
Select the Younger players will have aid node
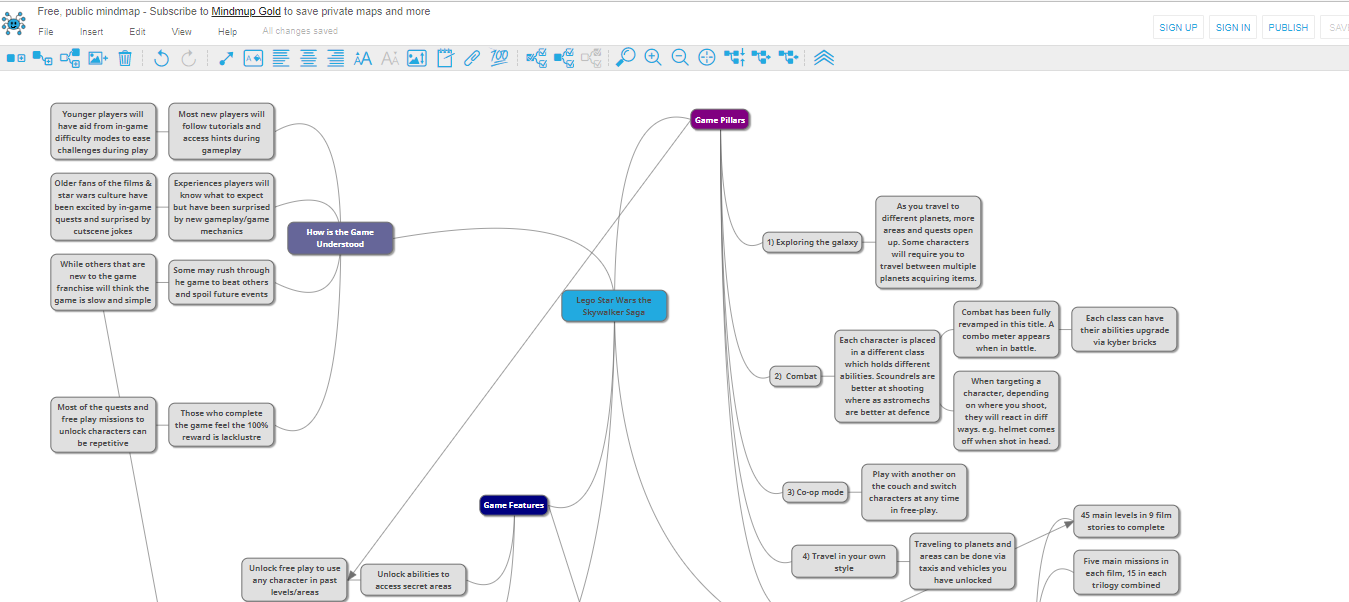103,132
